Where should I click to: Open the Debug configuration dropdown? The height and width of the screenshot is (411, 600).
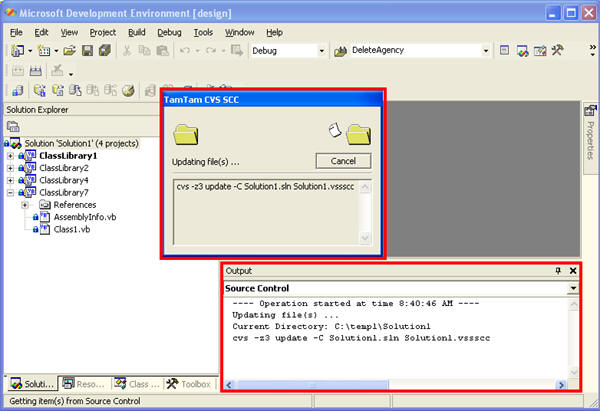(321, 51)
